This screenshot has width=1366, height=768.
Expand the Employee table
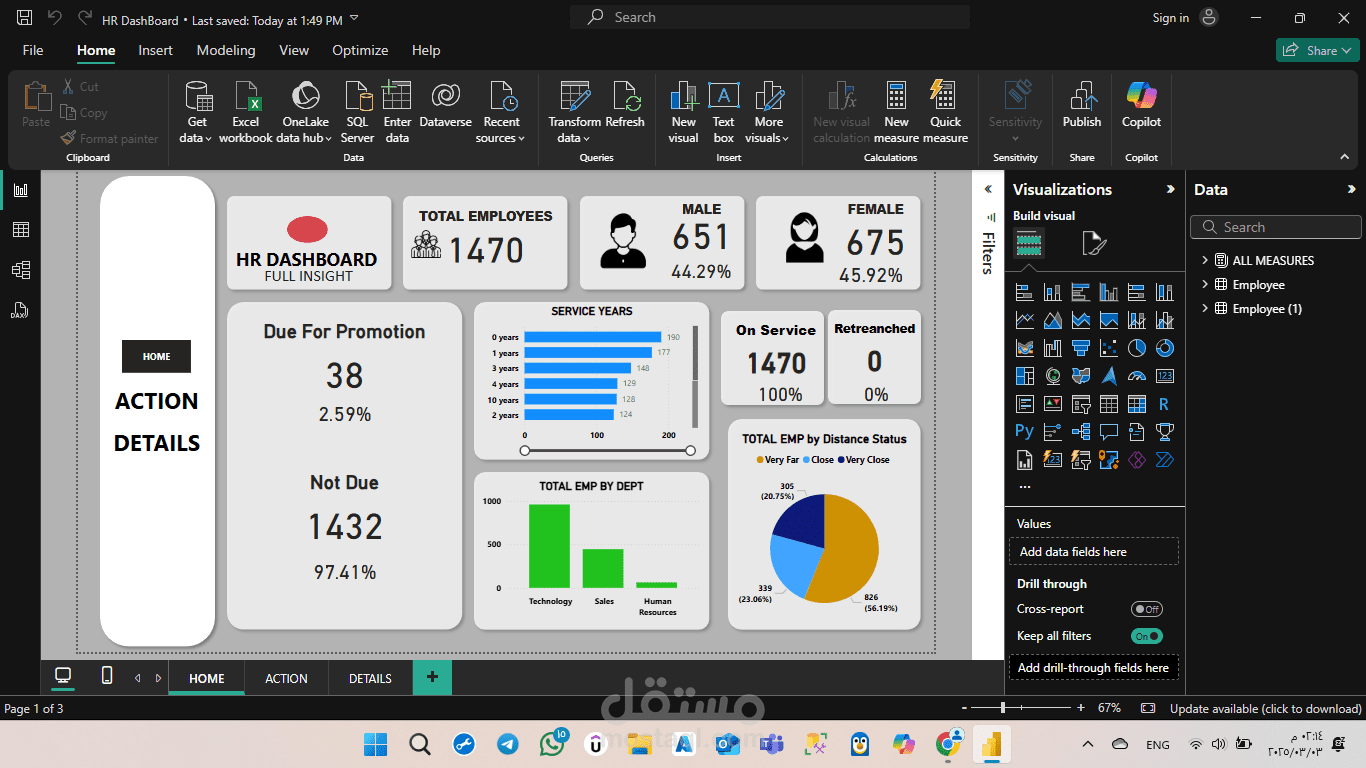coord(1204,285)
